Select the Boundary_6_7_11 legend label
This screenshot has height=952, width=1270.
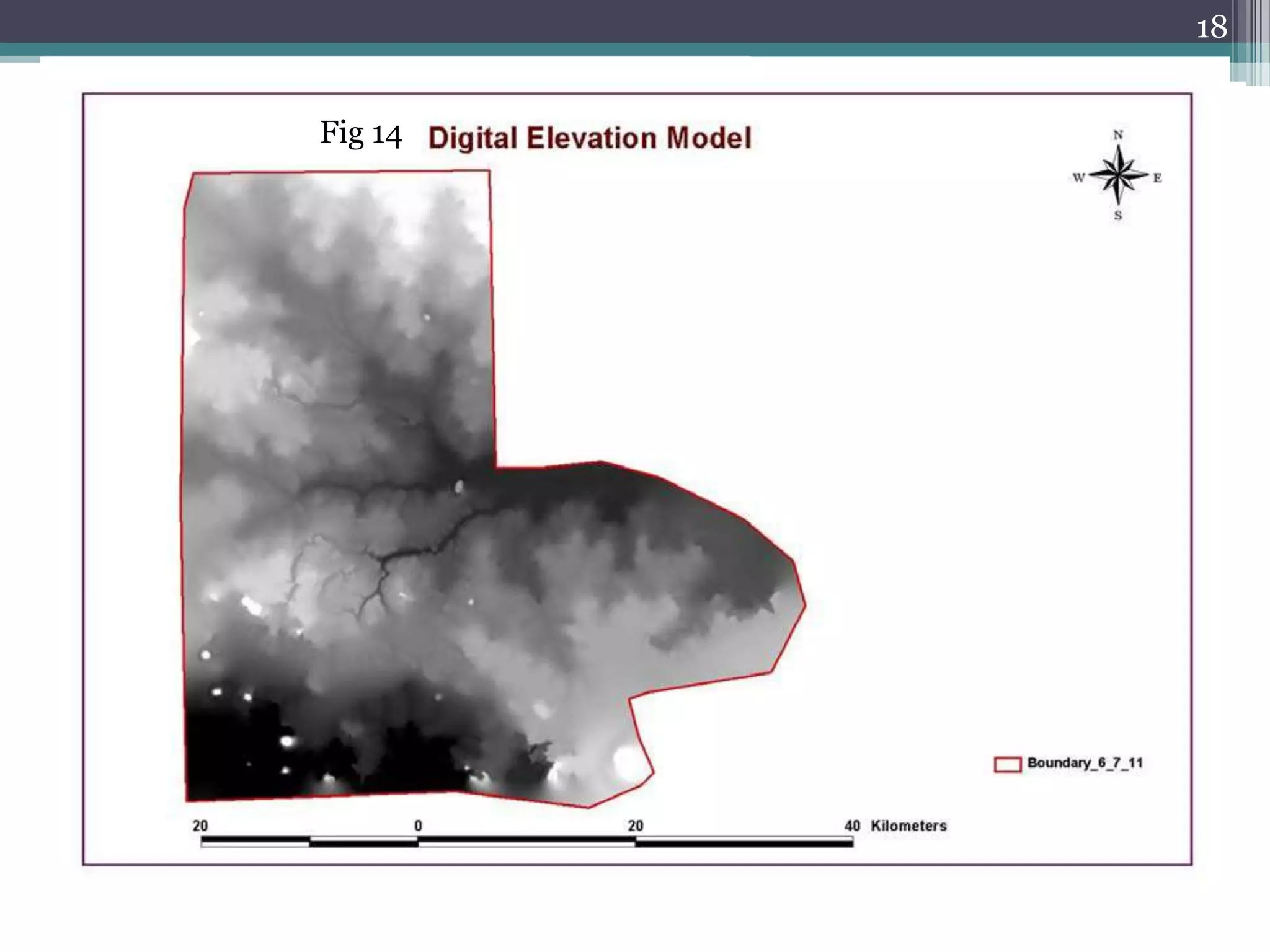point(1085,763)
